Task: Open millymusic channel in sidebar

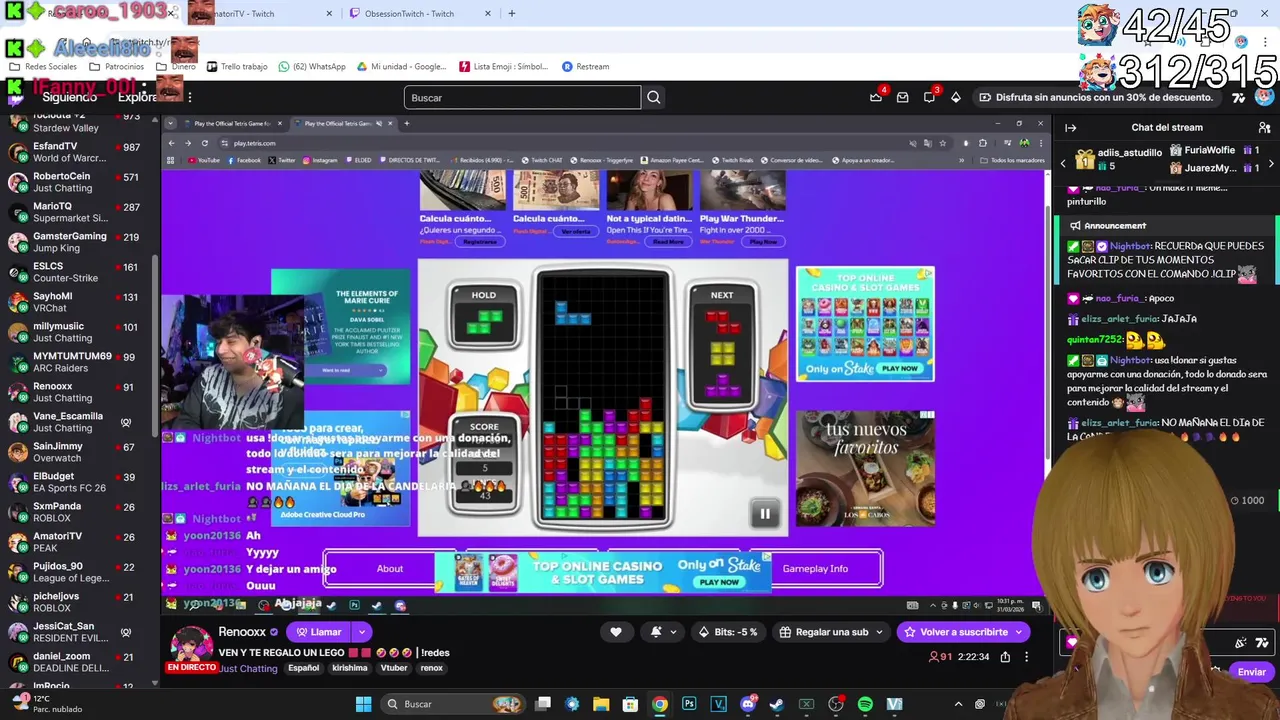Action: coord(76,332)
